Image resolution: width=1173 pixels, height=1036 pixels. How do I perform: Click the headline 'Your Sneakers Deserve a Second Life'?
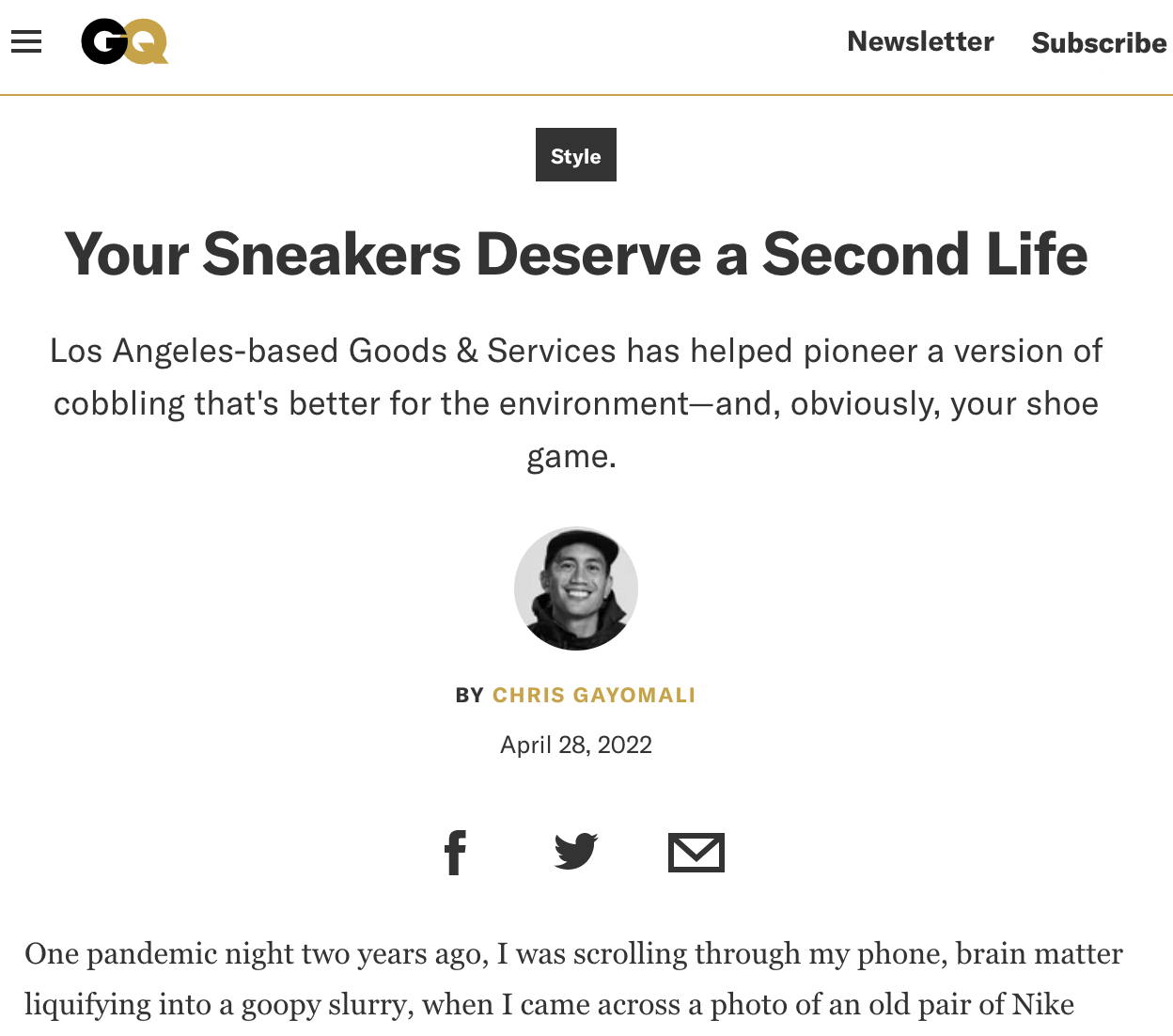tap(575, 255)
